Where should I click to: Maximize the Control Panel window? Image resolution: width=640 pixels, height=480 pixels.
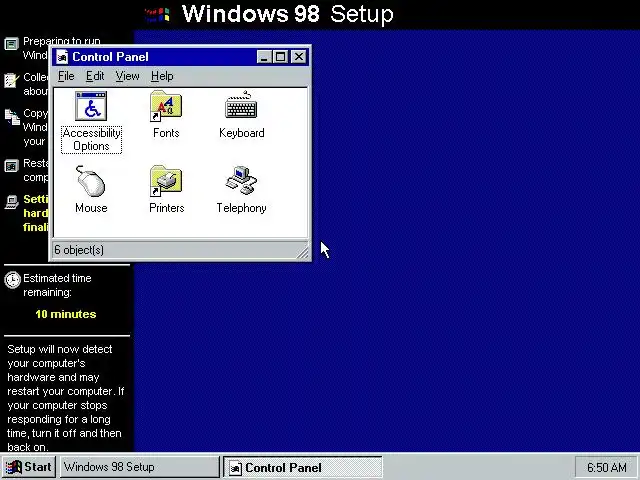coord(280,57)
